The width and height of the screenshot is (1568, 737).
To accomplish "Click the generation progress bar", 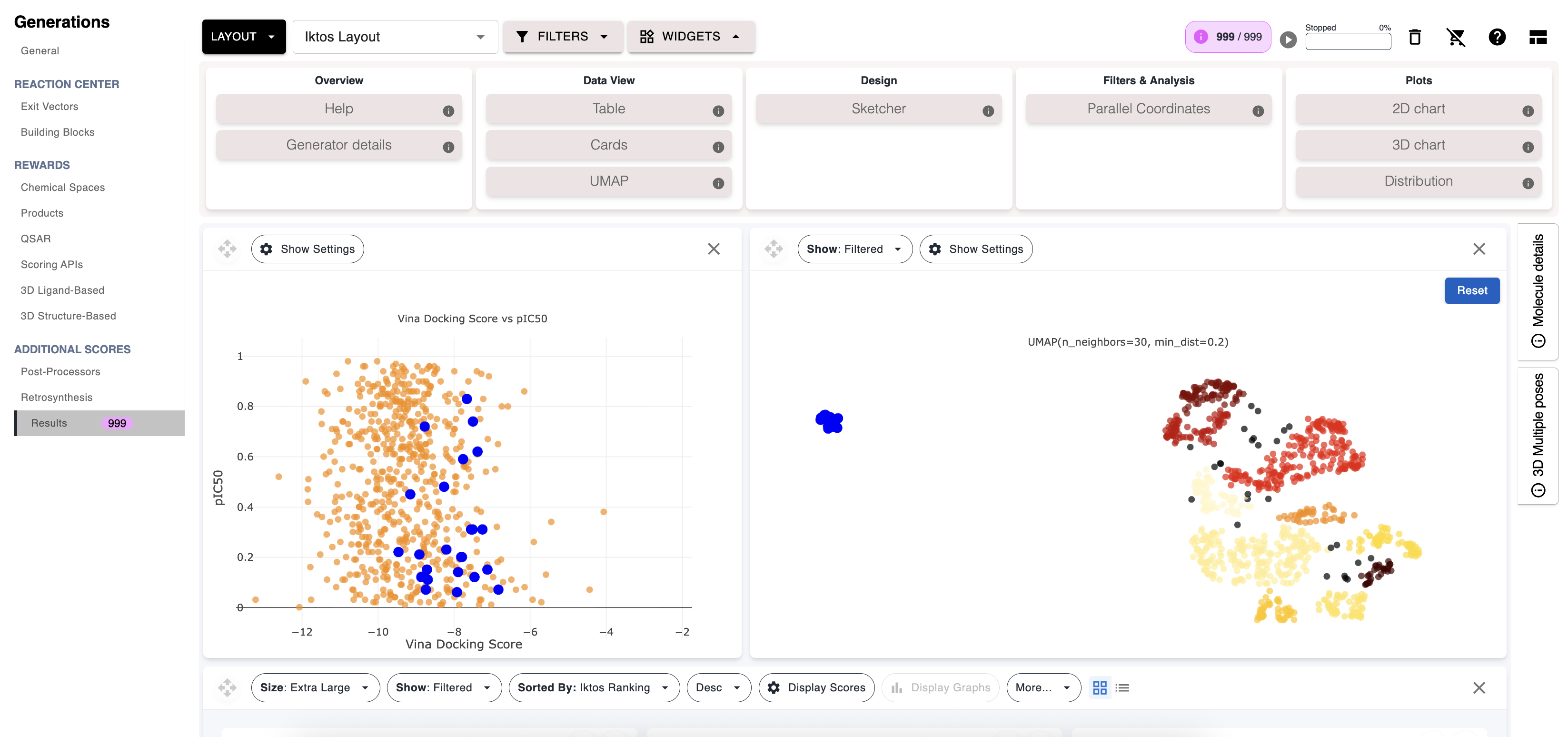I will (1348, 41).
